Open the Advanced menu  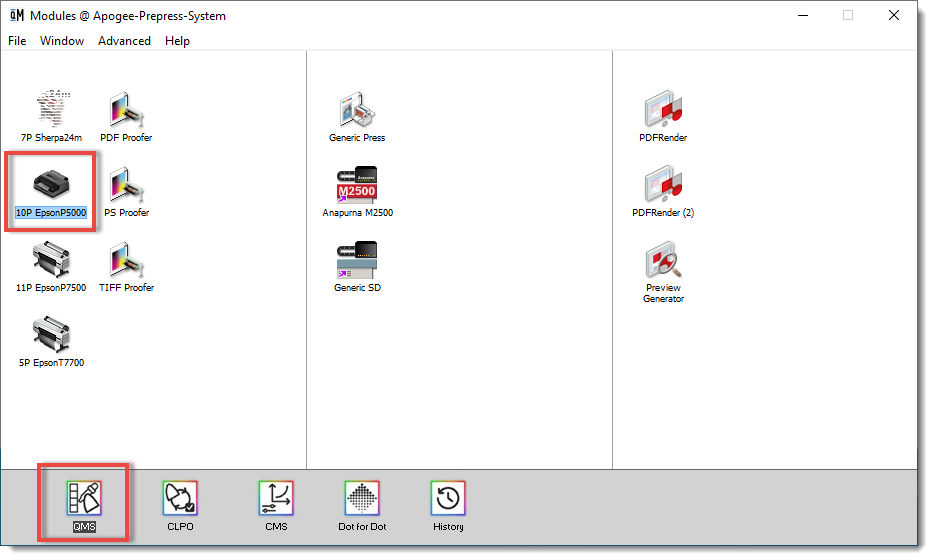pyautogui.click(x=124, y=41)
